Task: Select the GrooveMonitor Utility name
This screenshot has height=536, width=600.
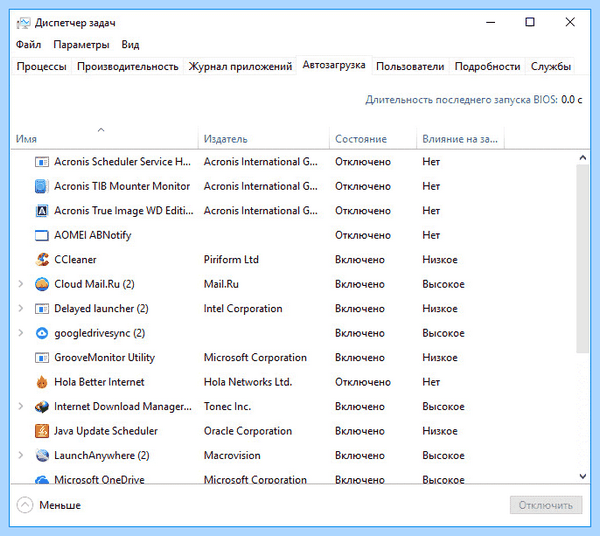Action: tap(104, 358)
